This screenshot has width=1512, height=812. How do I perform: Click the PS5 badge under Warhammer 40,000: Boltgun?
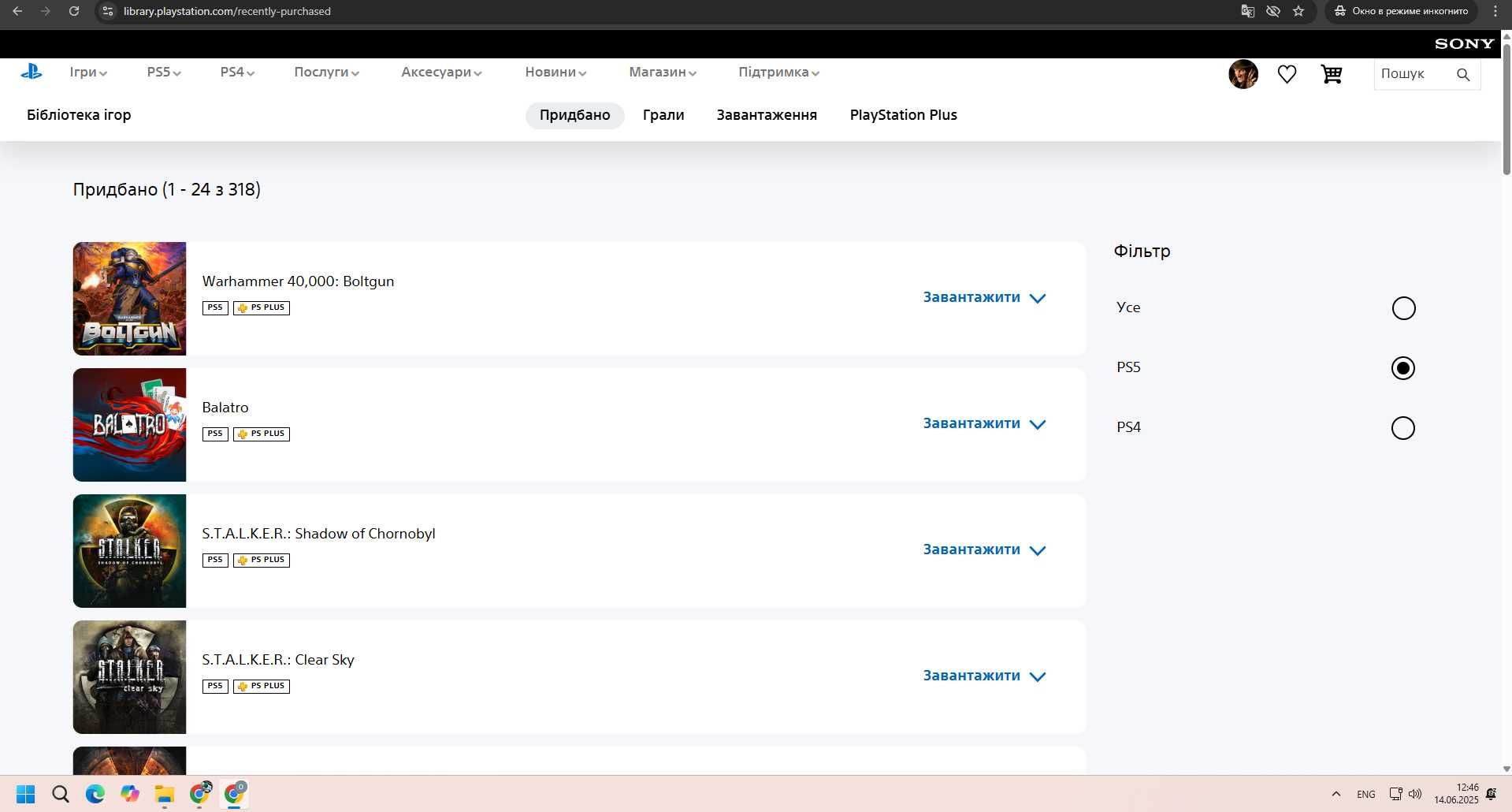pyautogui.click(x=215, y=307)
